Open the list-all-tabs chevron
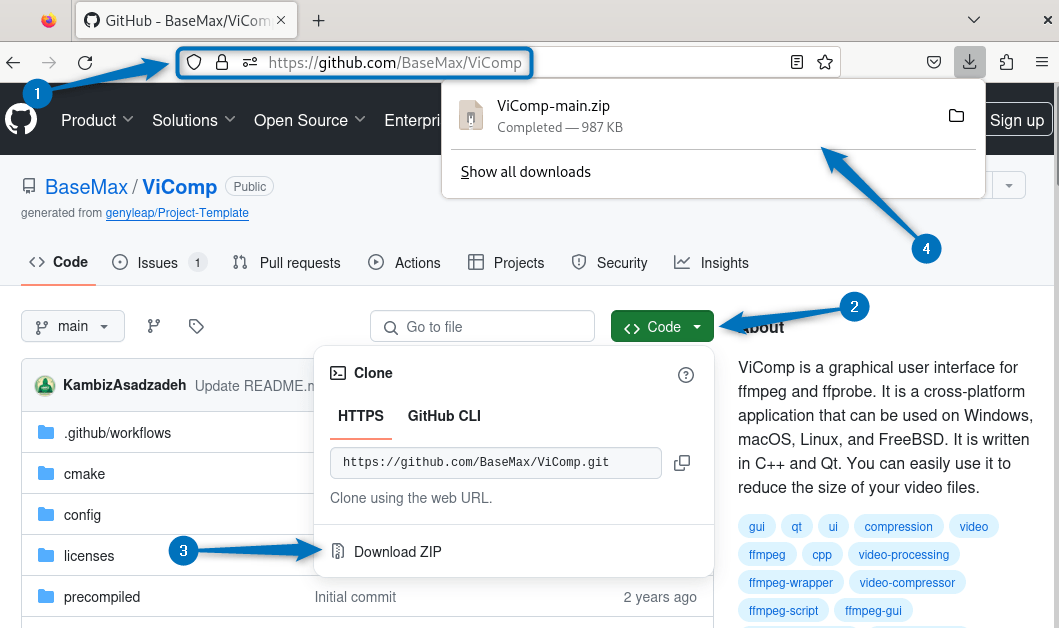Viewport: 1059px width, 628px height. tap(973, 20)
